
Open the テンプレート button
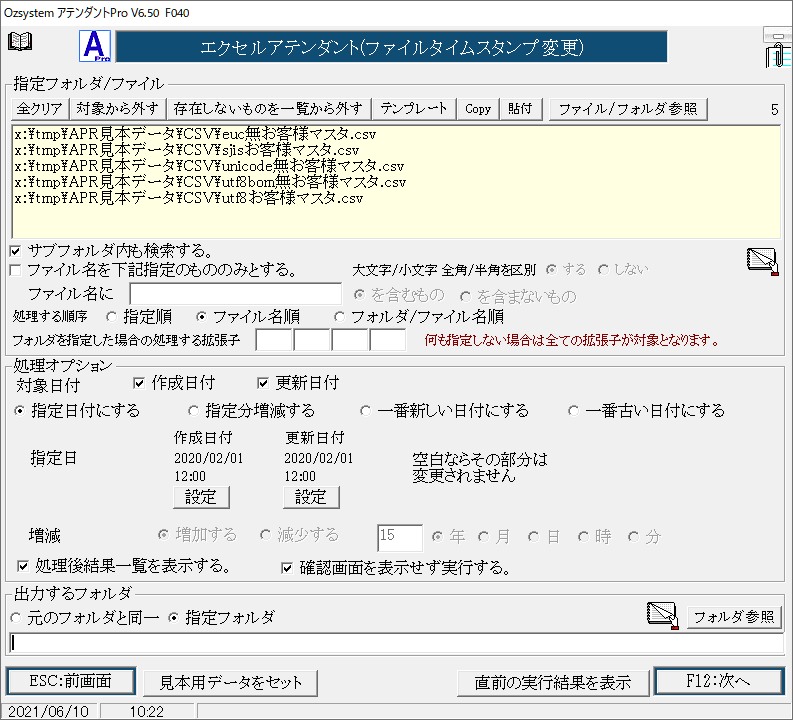pyautogui.click(x=414, y=109)
